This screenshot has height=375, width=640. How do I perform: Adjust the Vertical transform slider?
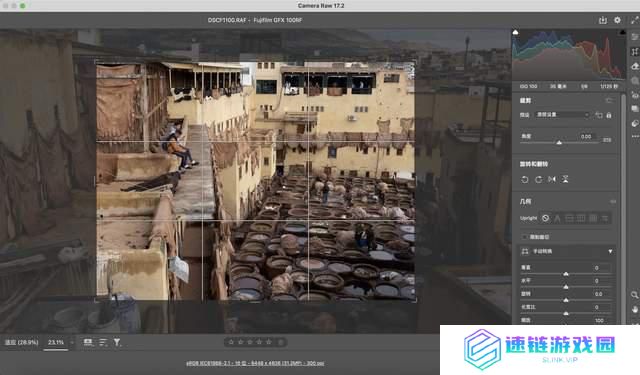566,274
